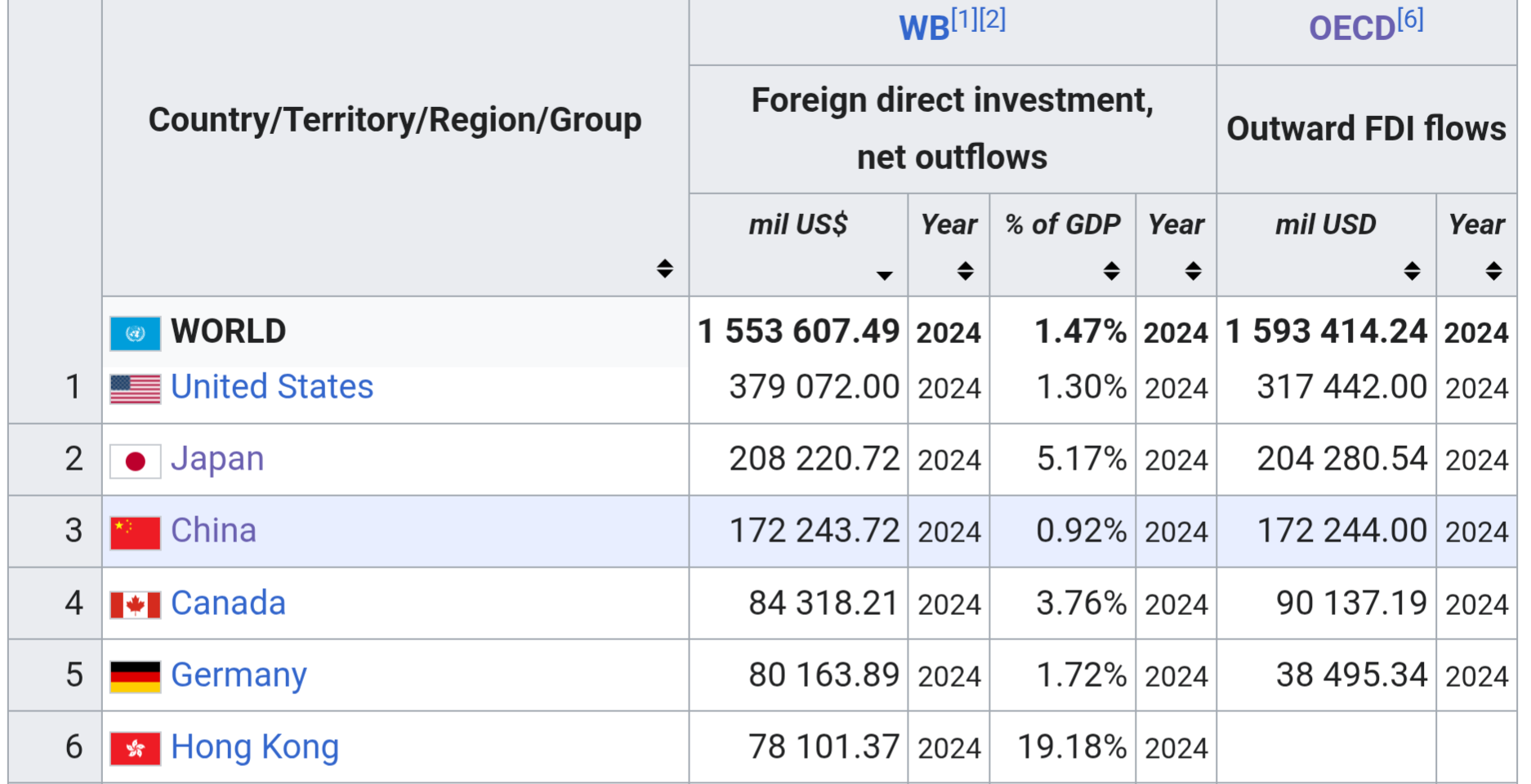Click the United Nations flag beside WORLD
1531x784 pixels.
[135, 333]
